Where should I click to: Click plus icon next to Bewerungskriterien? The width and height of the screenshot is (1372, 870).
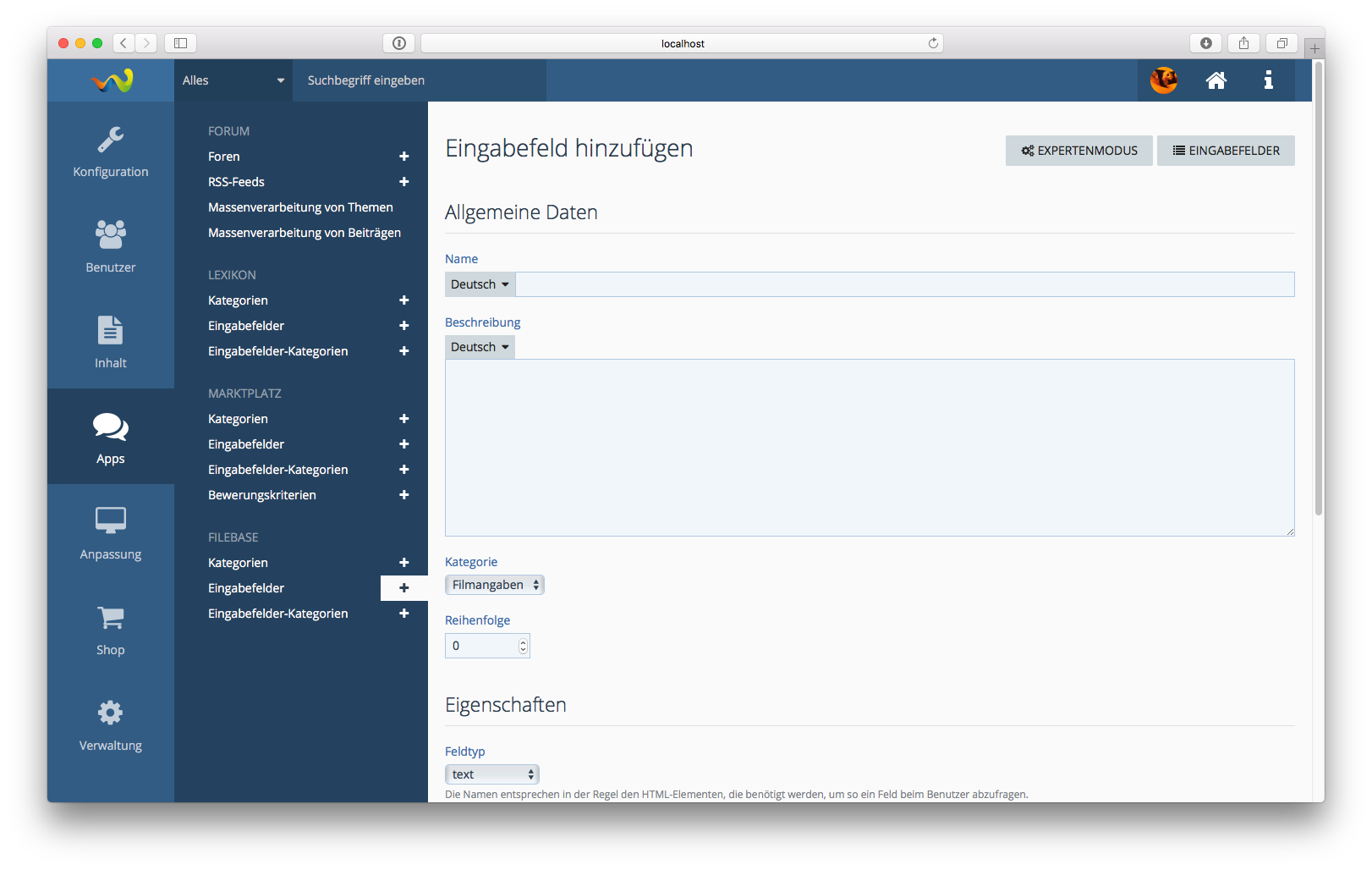point(403,495)
